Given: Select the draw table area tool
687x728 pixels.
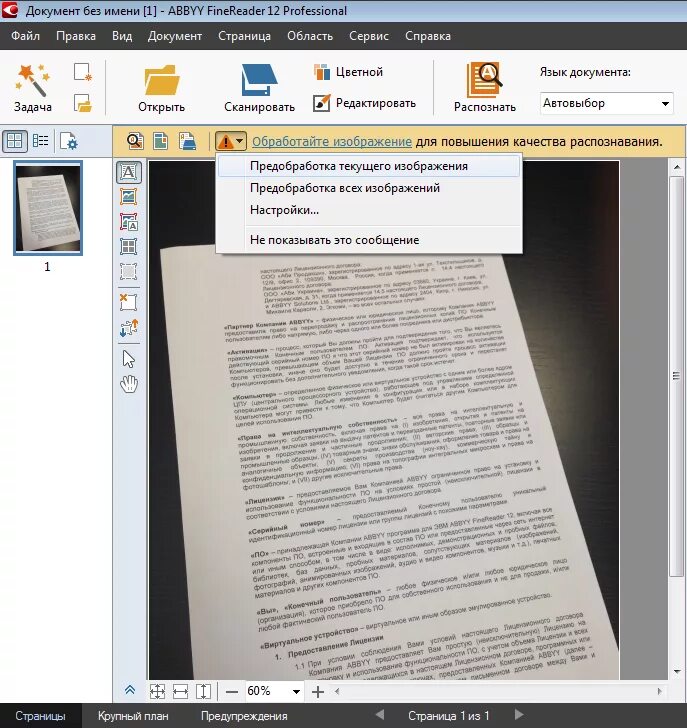Looking at the screenshot, I should tap(129, 247).
